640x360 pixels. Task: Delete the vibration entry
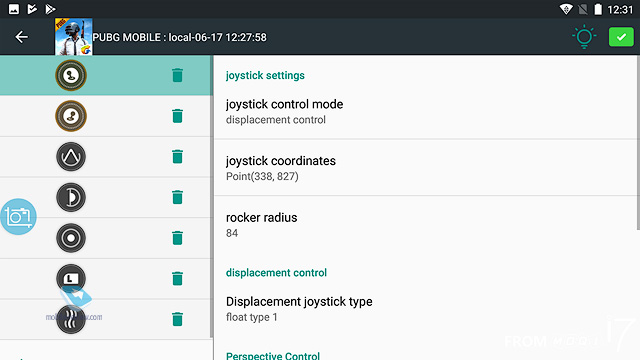pyautogui.click(x=177, y=319)
